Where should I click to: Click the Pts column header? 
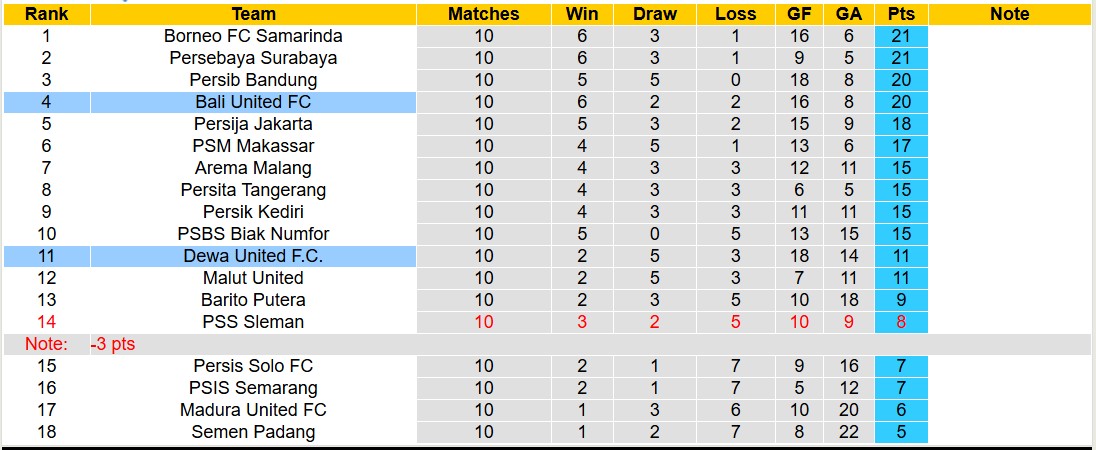[x=900, y=14]
